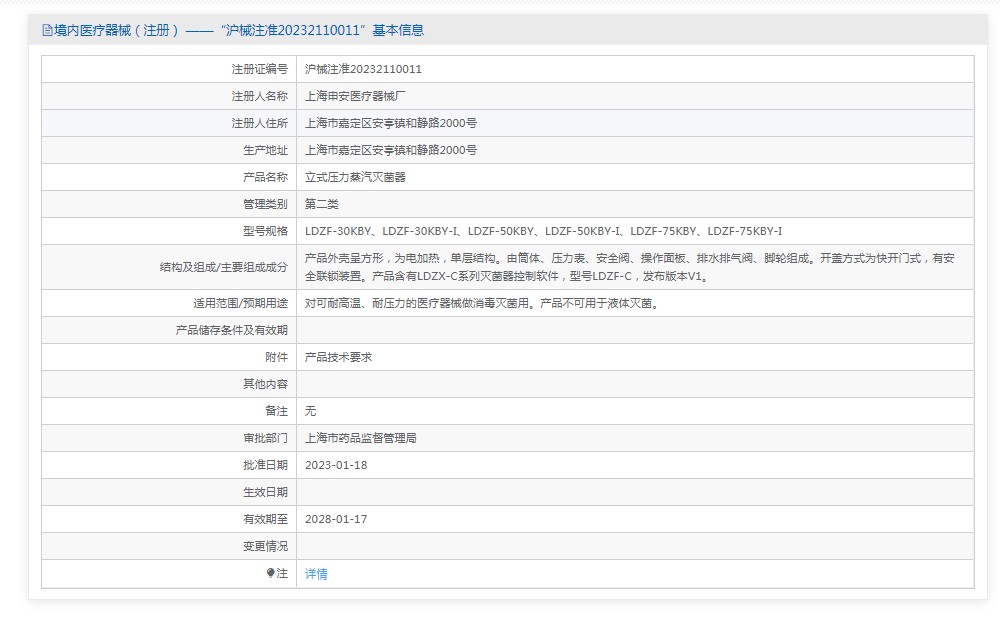Image resolution: width=1000 pixels, height=620 pixels.
Task: Click the 注册人名称 label
Action: tap(260, 96)
